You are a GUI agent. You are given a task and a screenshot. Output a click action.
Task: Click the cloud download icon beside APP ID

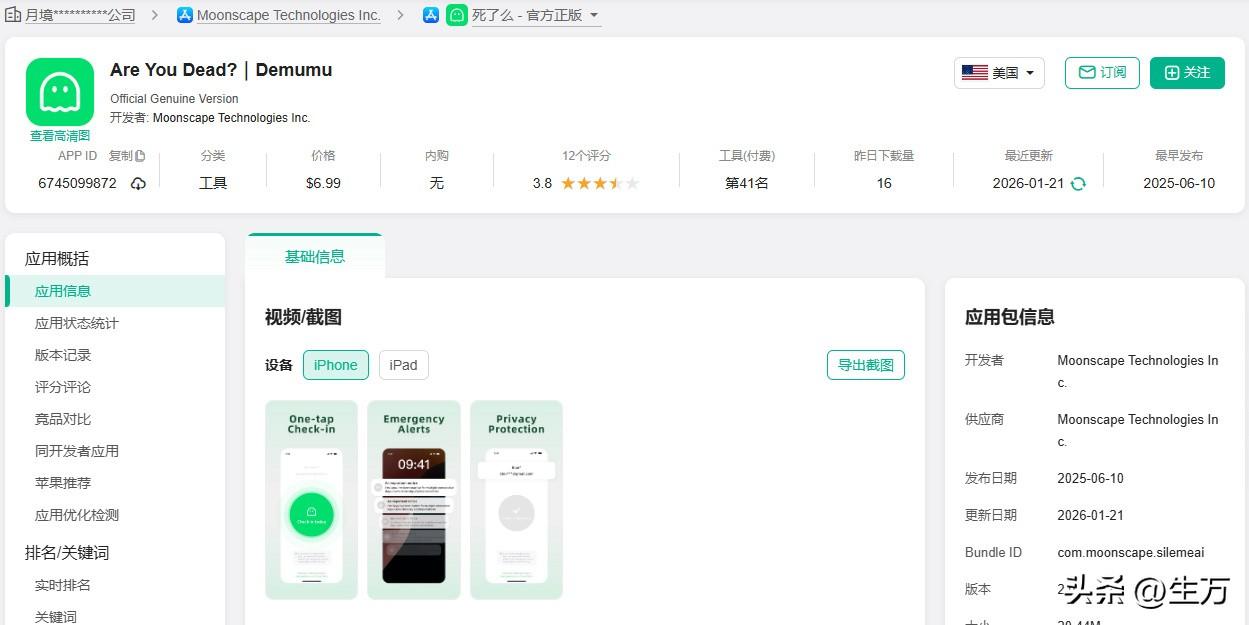click(x=138, y=183)
